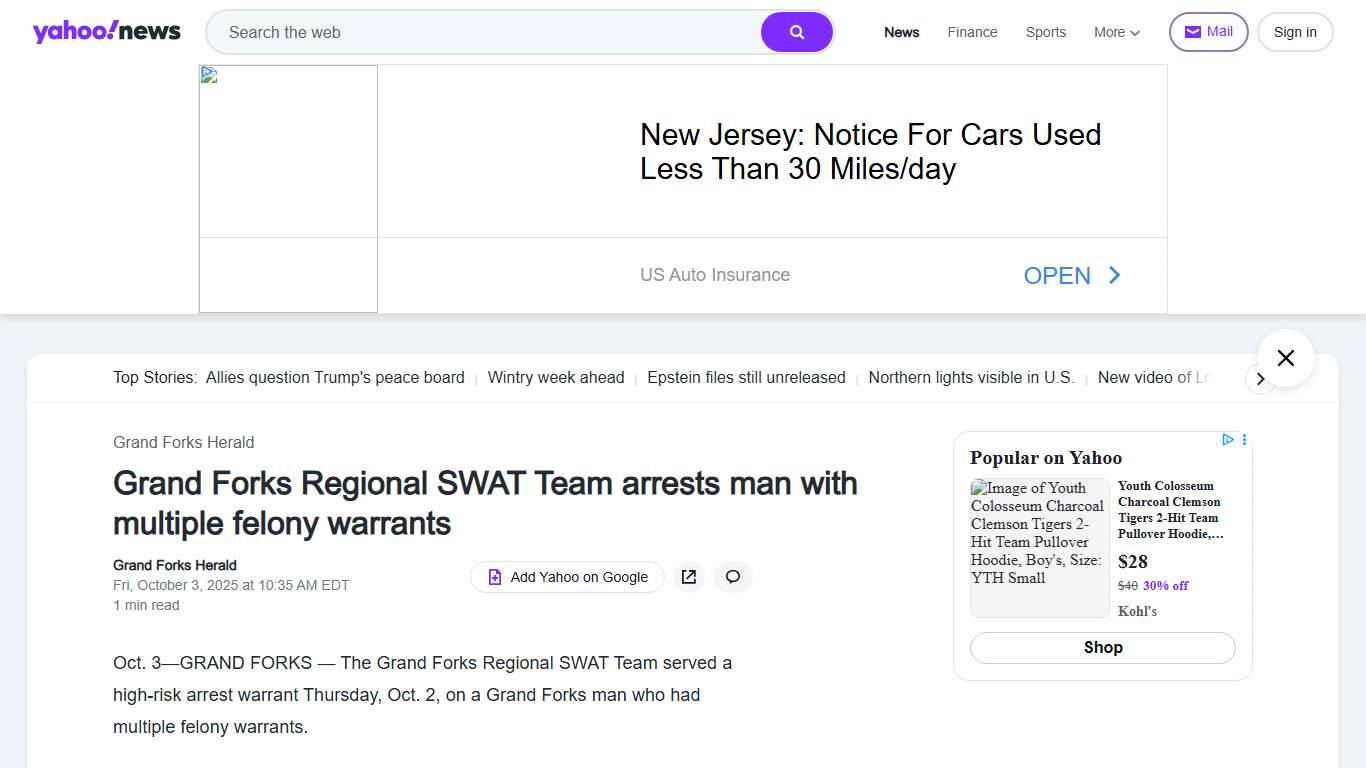Click the AdChoices icon in the sidebar ad
The width and height of the screenshot is (1366, 768).
[1228, 440]
